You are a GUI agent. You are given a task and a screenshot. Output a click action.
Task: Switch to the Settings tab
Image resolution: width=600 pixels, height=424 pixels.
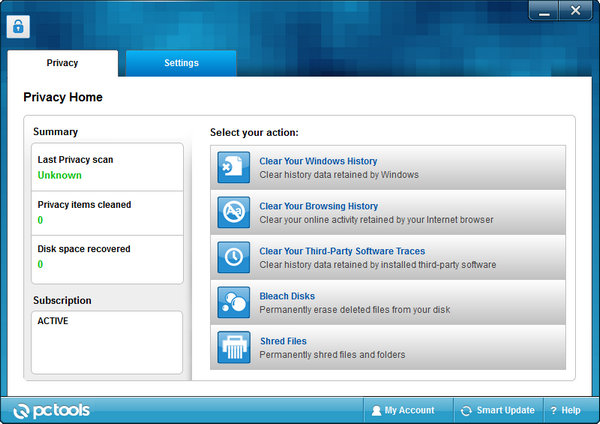click(x=181, y=63)
